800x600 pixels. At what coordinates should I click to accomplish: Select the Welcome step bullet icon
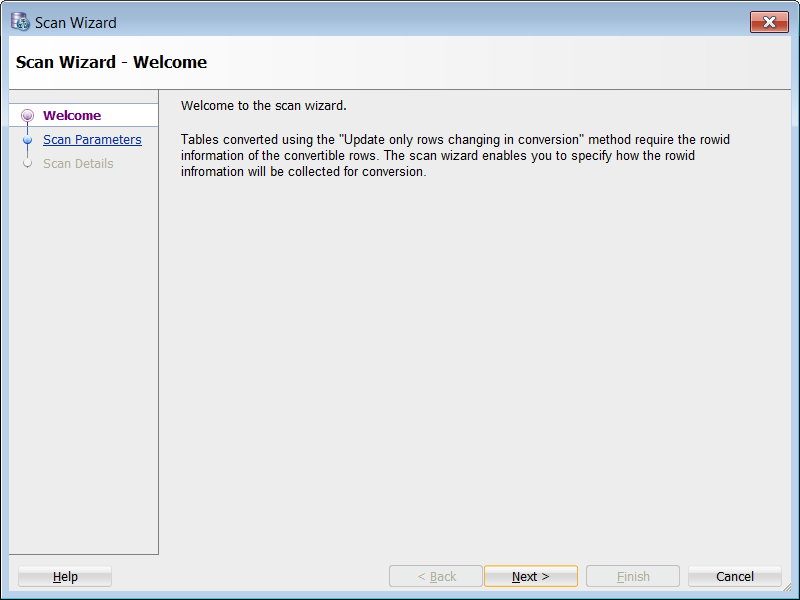27,116
